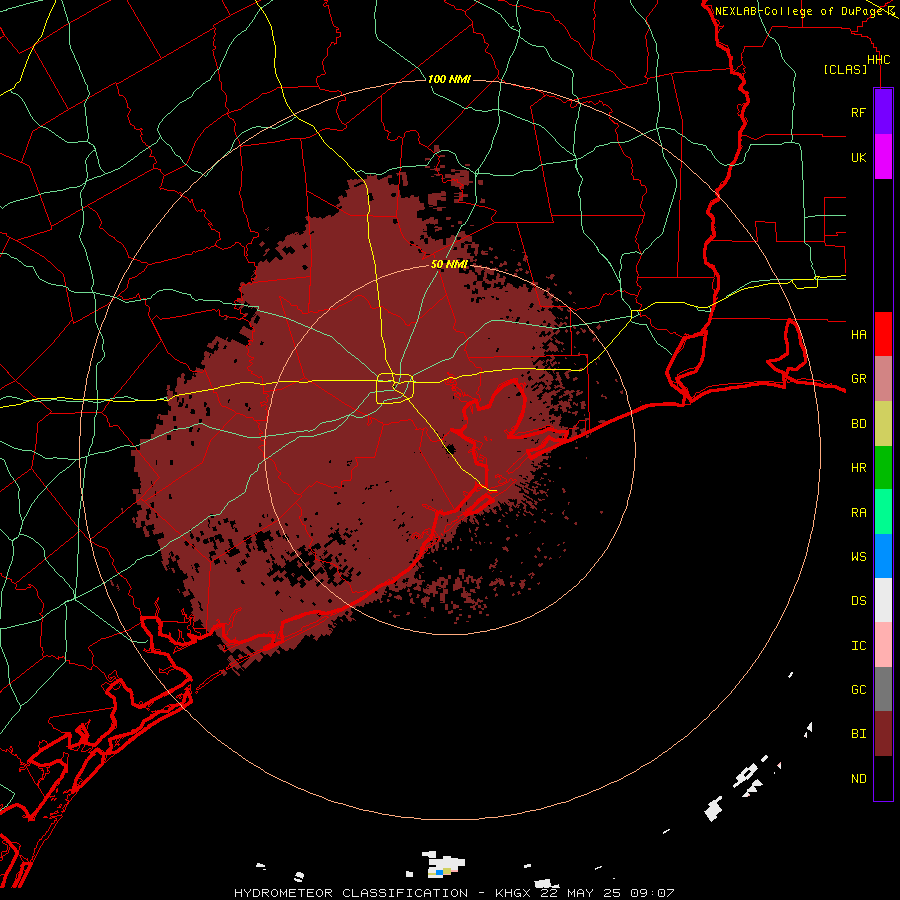Click the yellow Houston loop at radar center
The width and height of the screenshot is (900, 900).
pos(395,389)
